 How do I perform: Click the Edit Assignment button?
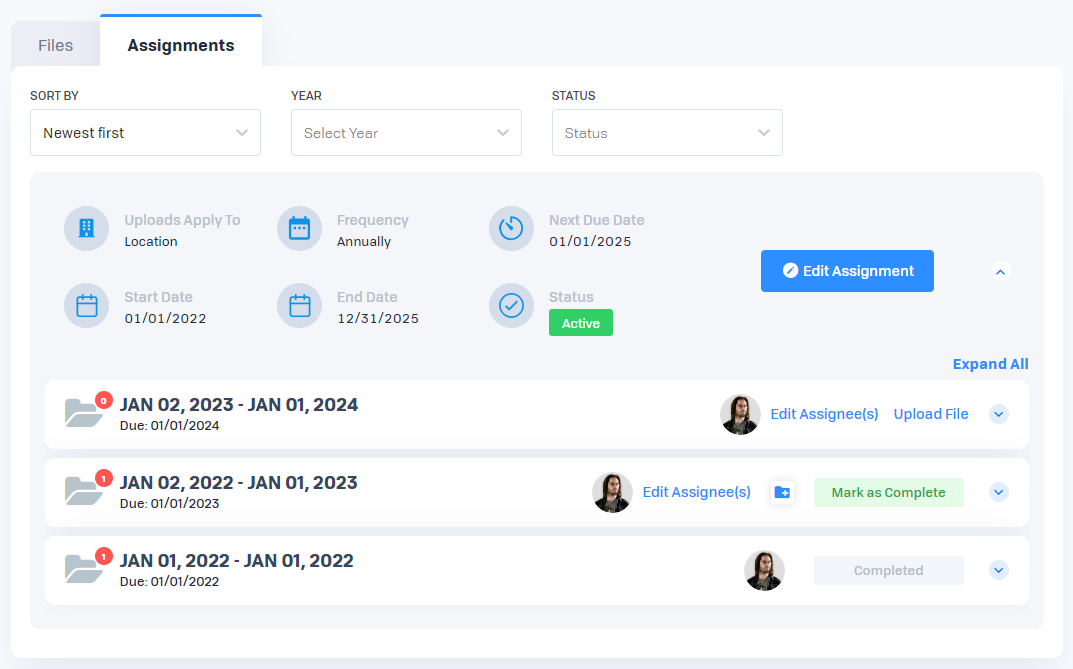click(847, 271)
